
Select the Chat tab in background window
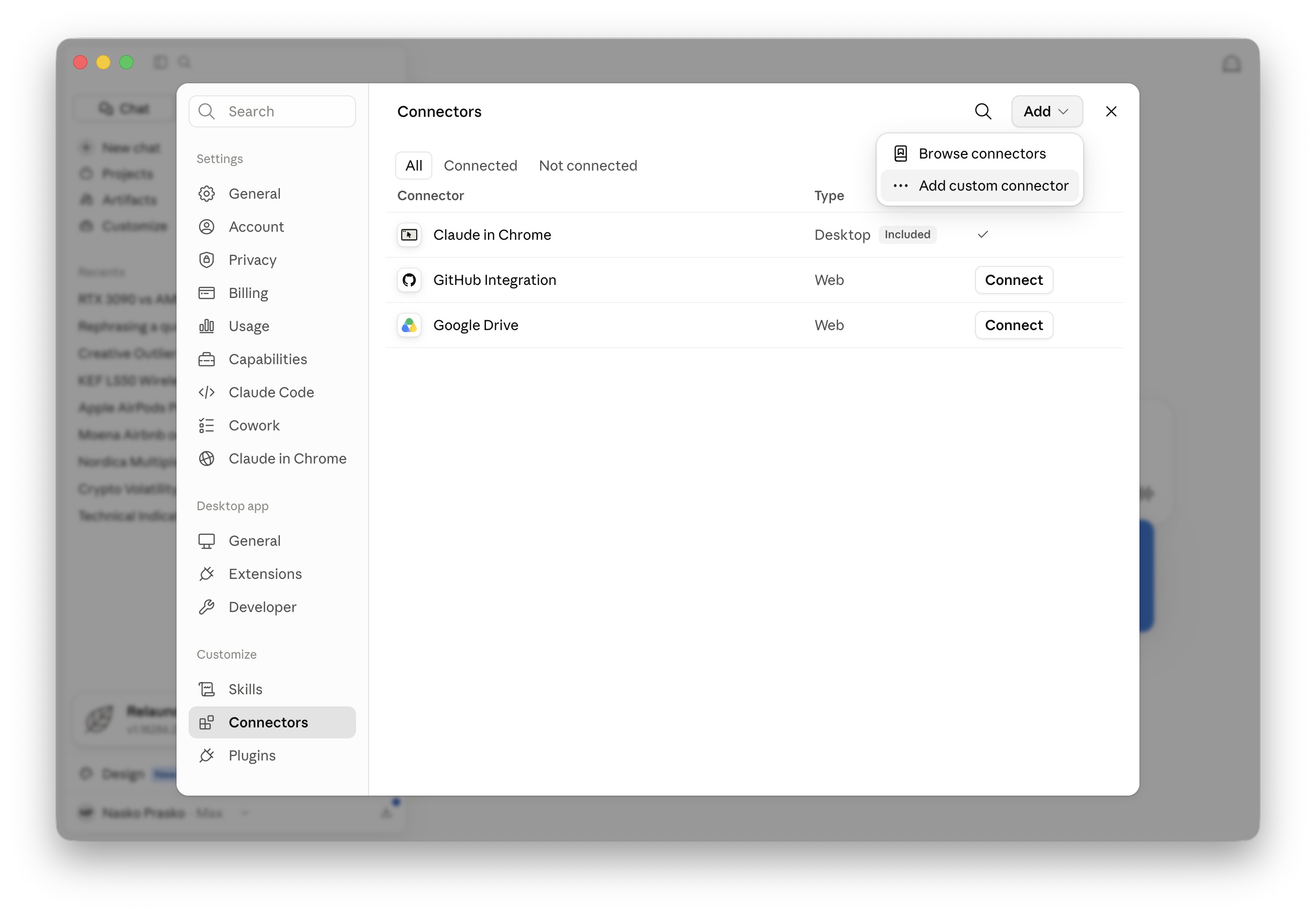tap(125, 108)
